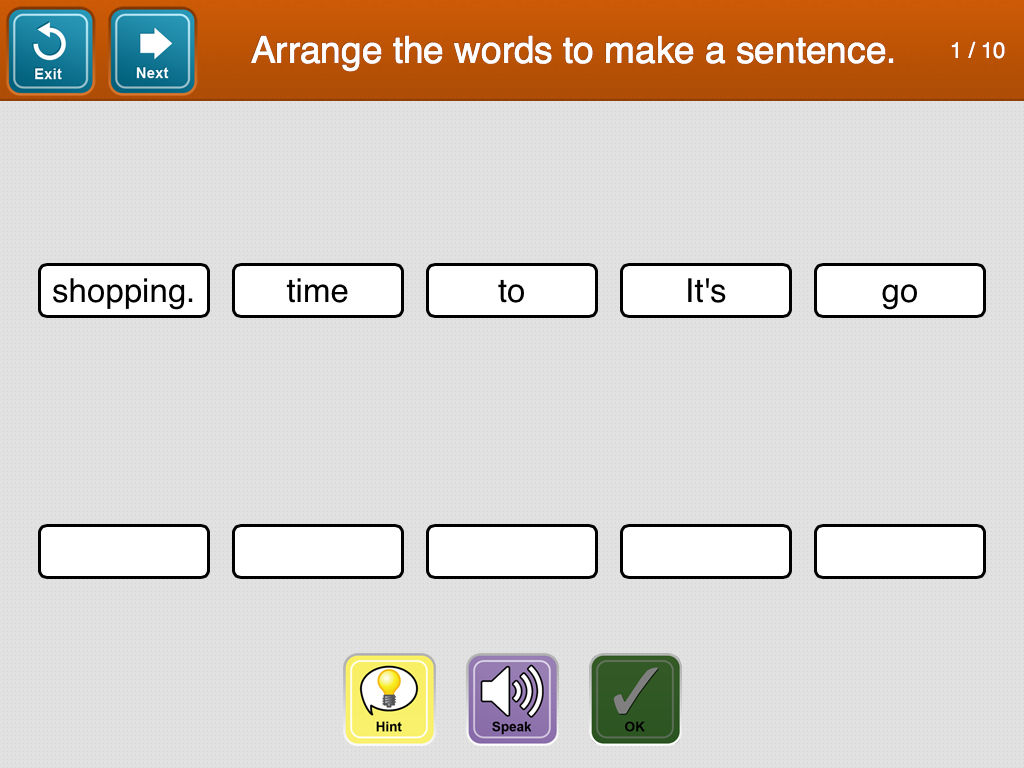Select the word tile "shopping."

point(124,291)
